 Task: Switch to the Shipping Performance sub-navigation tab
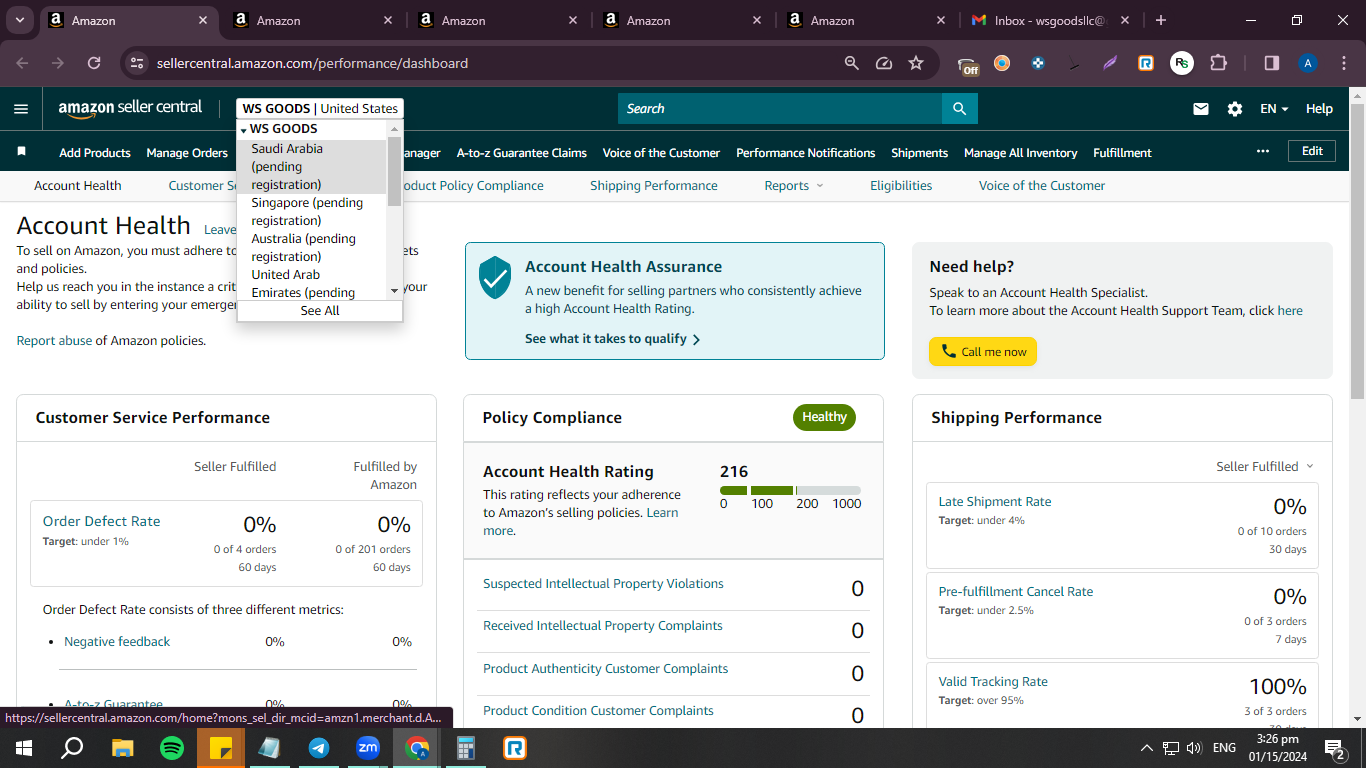coord(654,186)
